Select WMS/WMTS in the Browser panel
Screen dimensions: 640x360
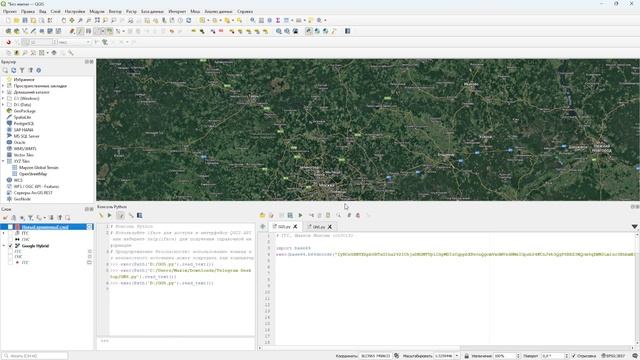[25, 149]
